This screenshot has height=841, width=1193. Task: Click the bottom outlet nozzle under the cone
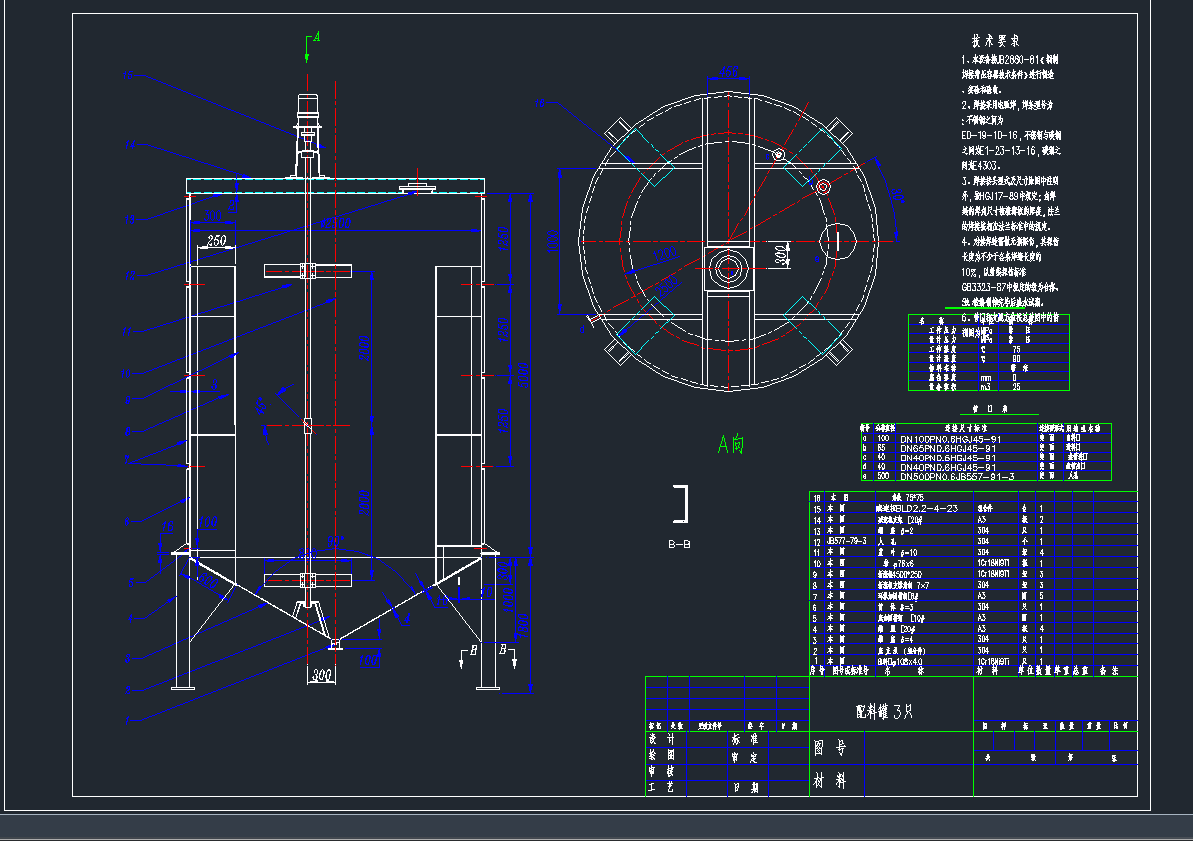[335, 643]
